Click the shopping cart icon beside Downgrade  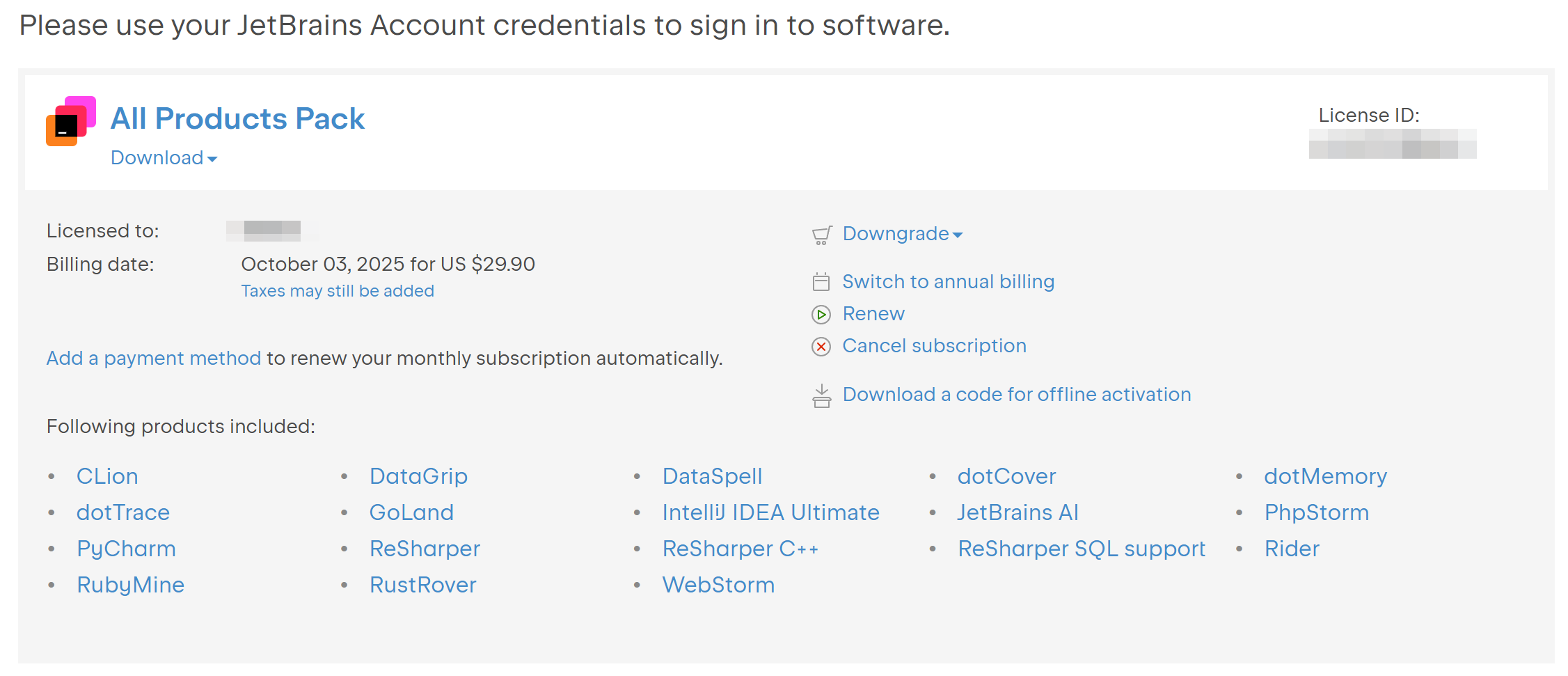click(x=822, y=235)
